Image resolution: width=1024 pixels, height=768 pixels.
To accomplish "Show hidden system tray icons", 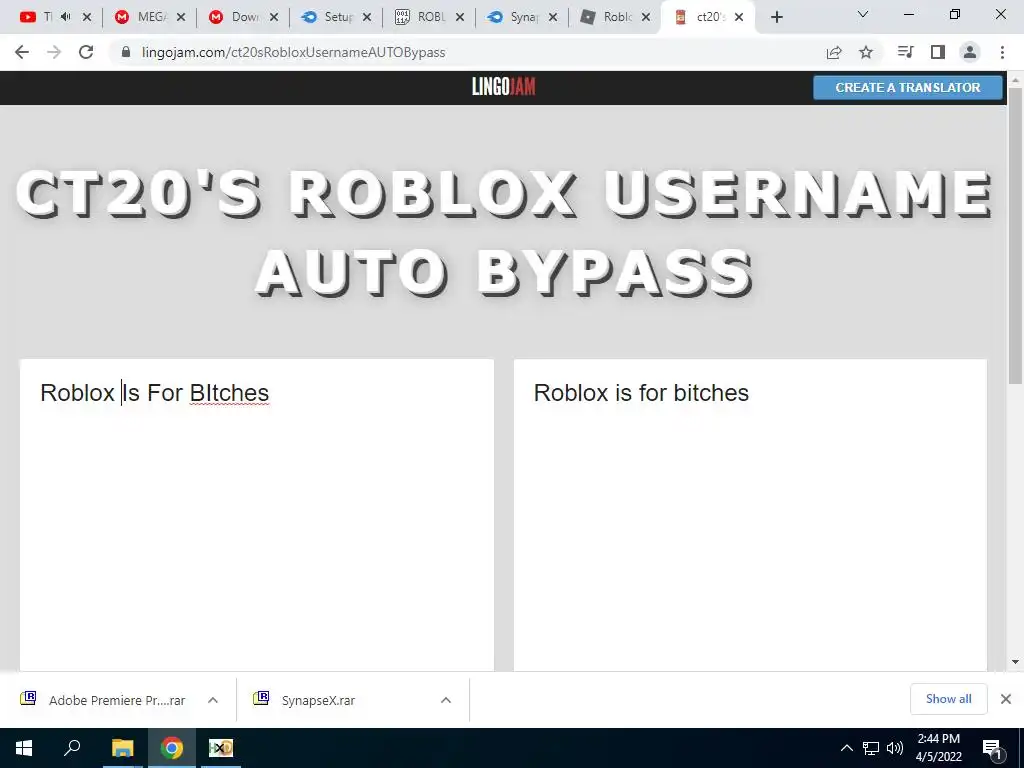I will coord(846,748).
